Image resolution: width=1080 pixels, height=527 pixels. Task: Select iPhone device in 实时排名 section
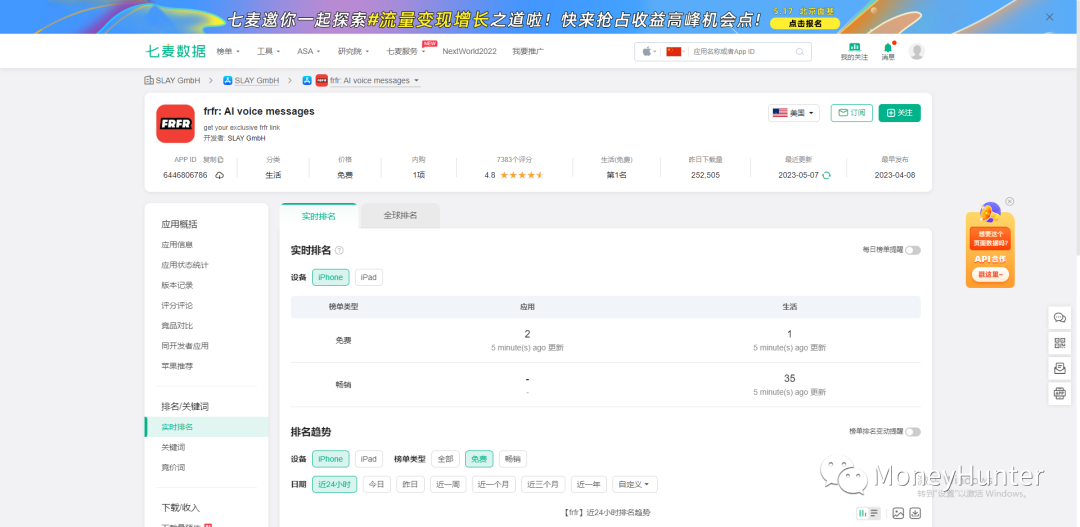pyautogui.click(x=331, y=278)
